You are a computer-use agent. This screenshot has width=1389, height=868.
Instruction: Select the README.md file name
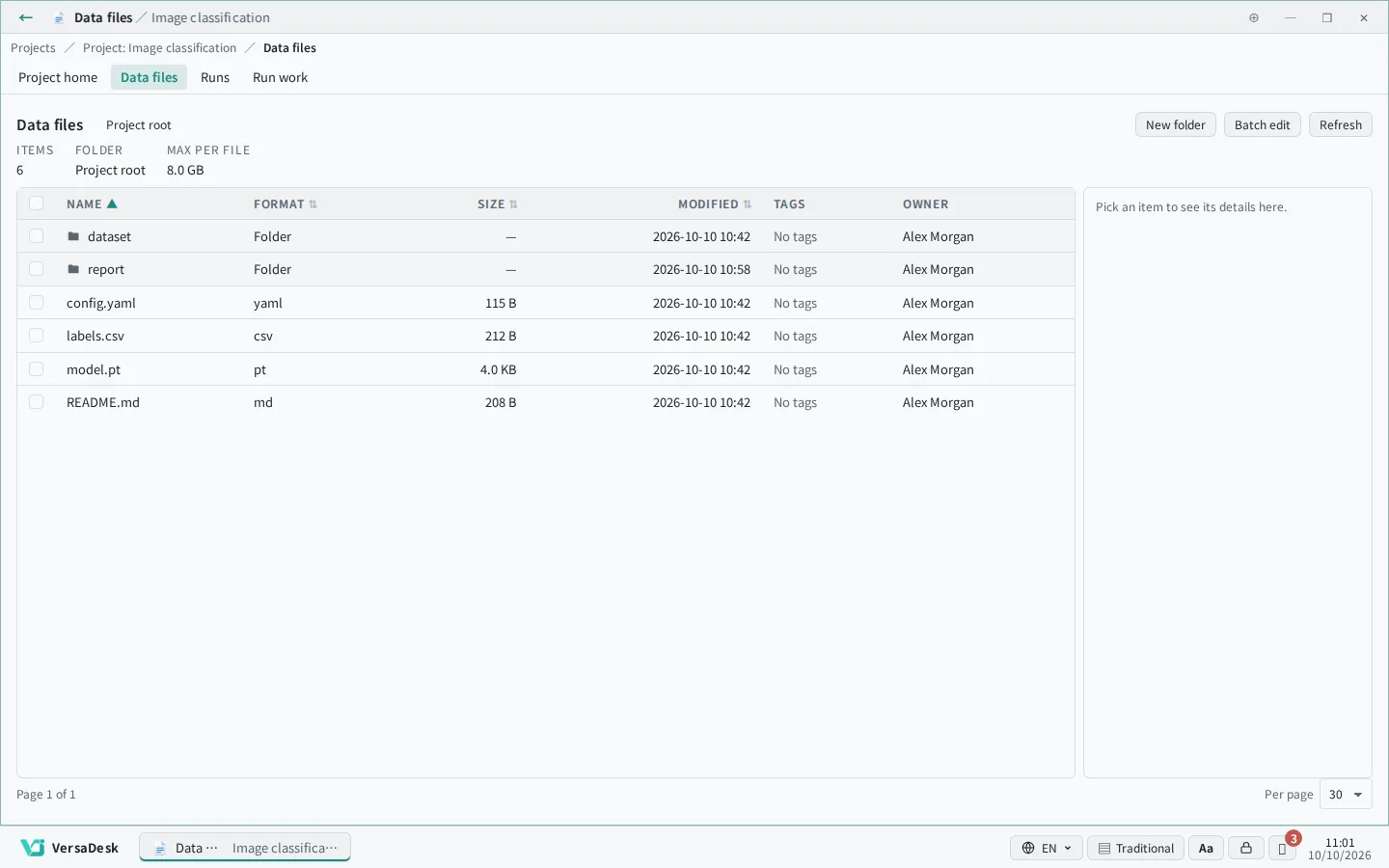click(x=103, y=402)
